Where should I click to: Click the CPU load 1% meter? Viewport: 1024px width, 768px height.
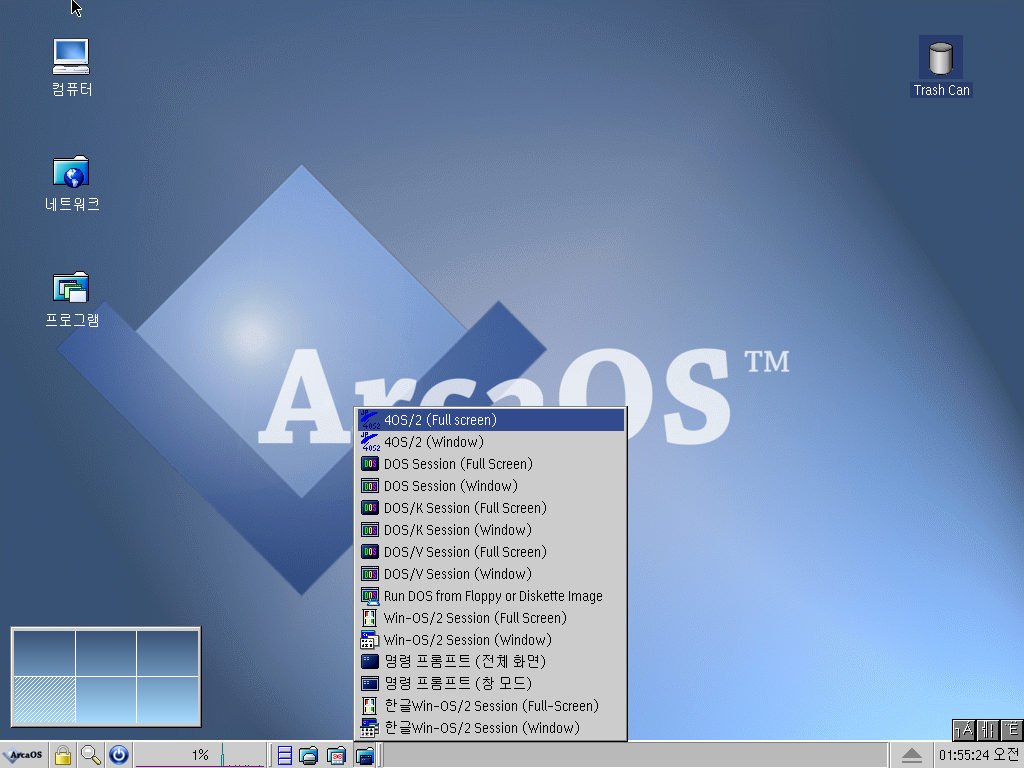[x=200, y=755]
